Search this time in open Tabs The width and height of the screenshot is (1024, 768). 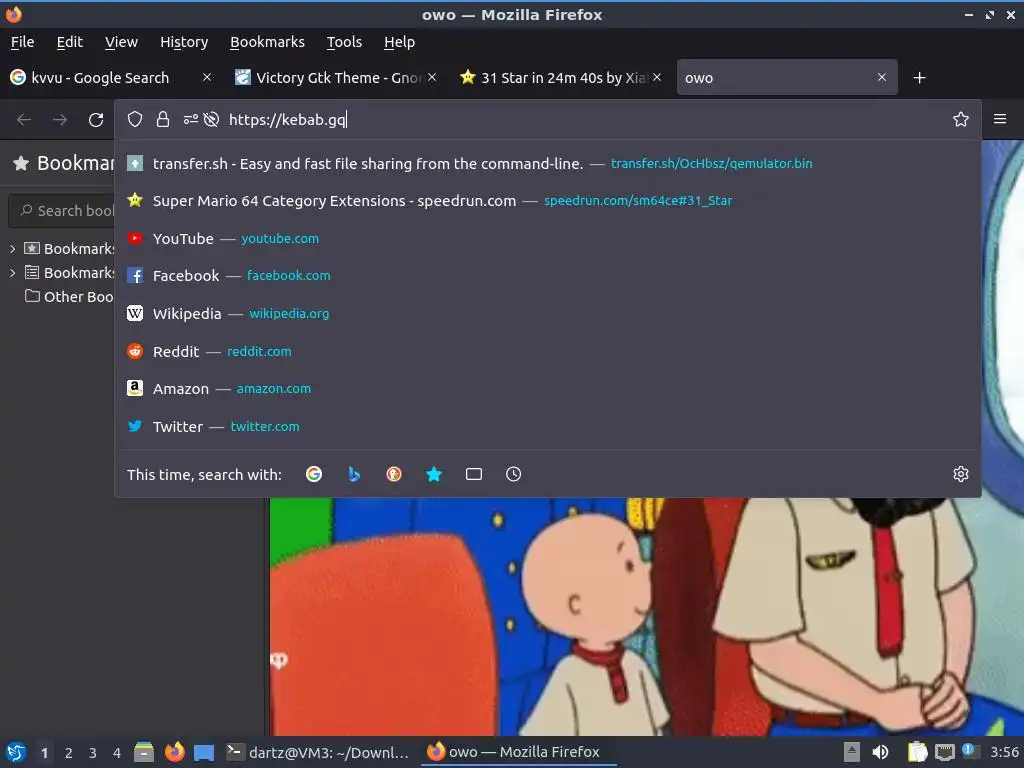[x=474, y=474]
